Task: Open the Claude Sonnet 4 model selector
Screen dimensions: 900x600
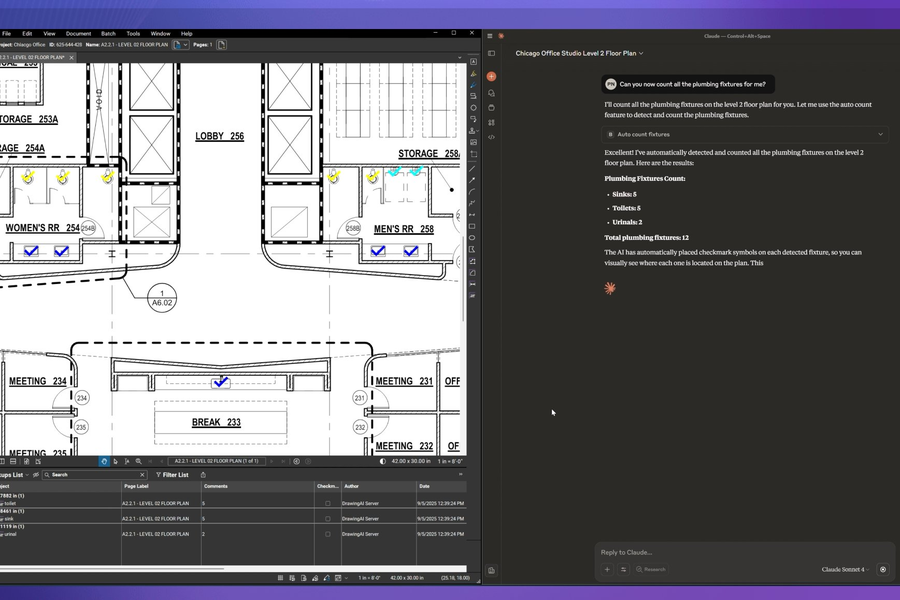Action: [x=845, y=570]
